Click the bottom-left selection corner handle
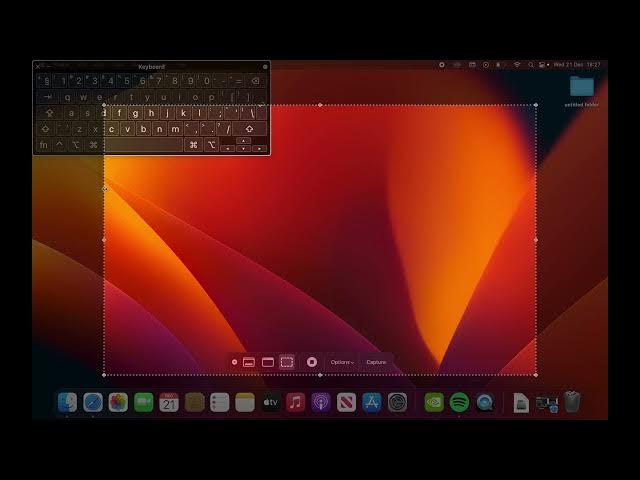Image resolution: width=640 pixels, height=480 pixels. [104, 375]
